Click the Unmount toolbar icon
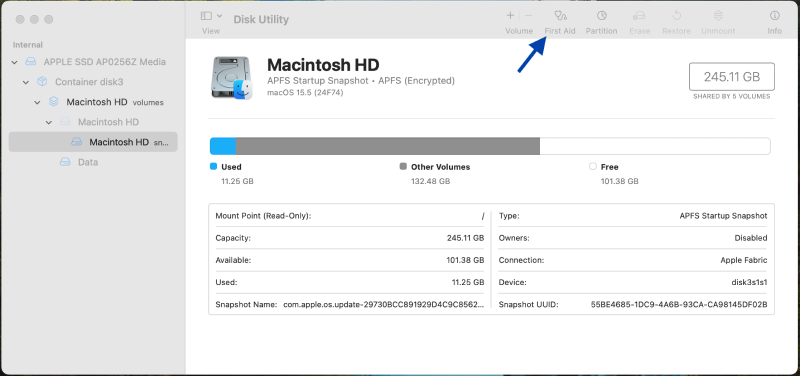 pos(718,16)
